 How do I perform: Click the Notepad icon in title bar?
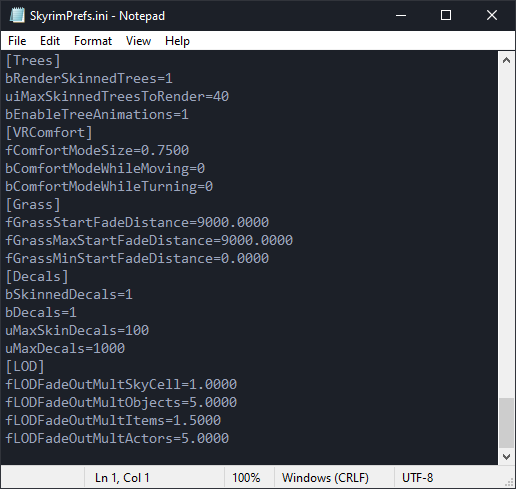(17, 15)
